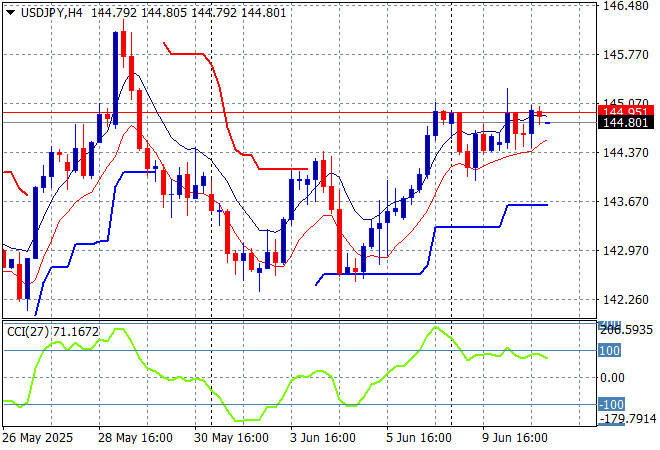Click the red 144.951 price level tag

[626, 111]
